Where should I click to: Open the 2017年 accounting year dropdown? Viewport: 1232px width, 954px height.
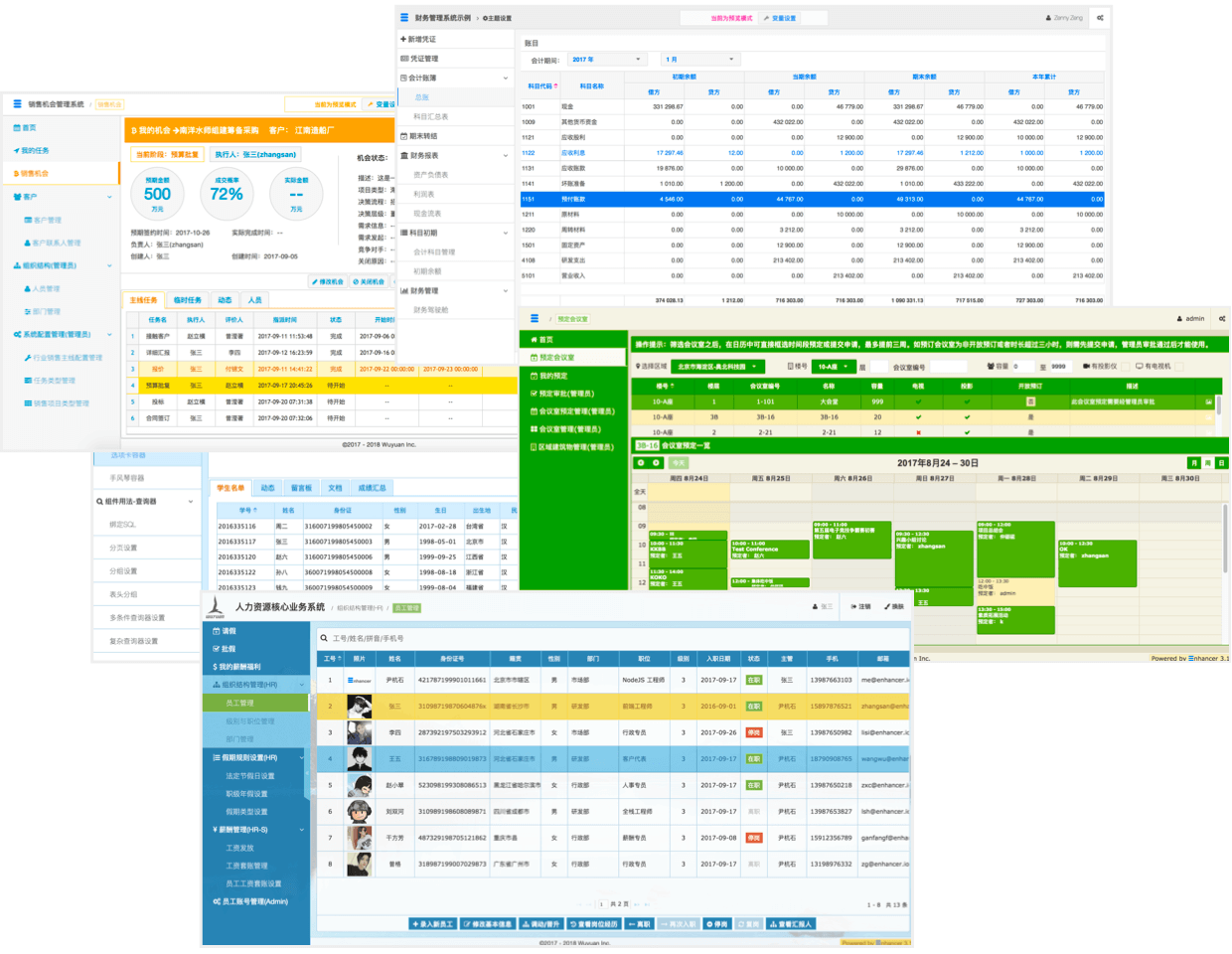pyautogui.click(x=606, y=60)
